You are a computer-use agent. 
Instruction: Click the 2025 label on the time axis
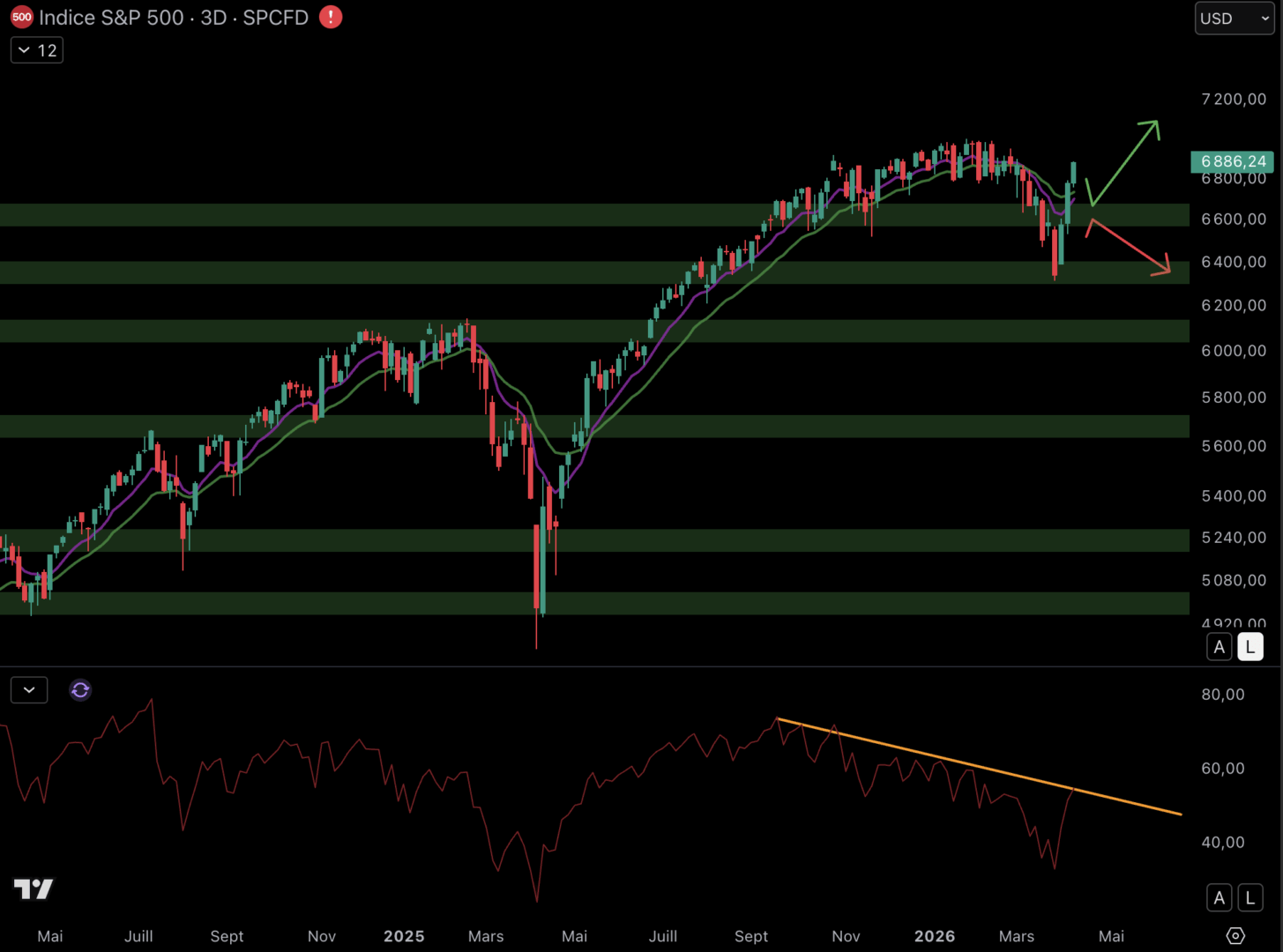(x=404, y=936)
